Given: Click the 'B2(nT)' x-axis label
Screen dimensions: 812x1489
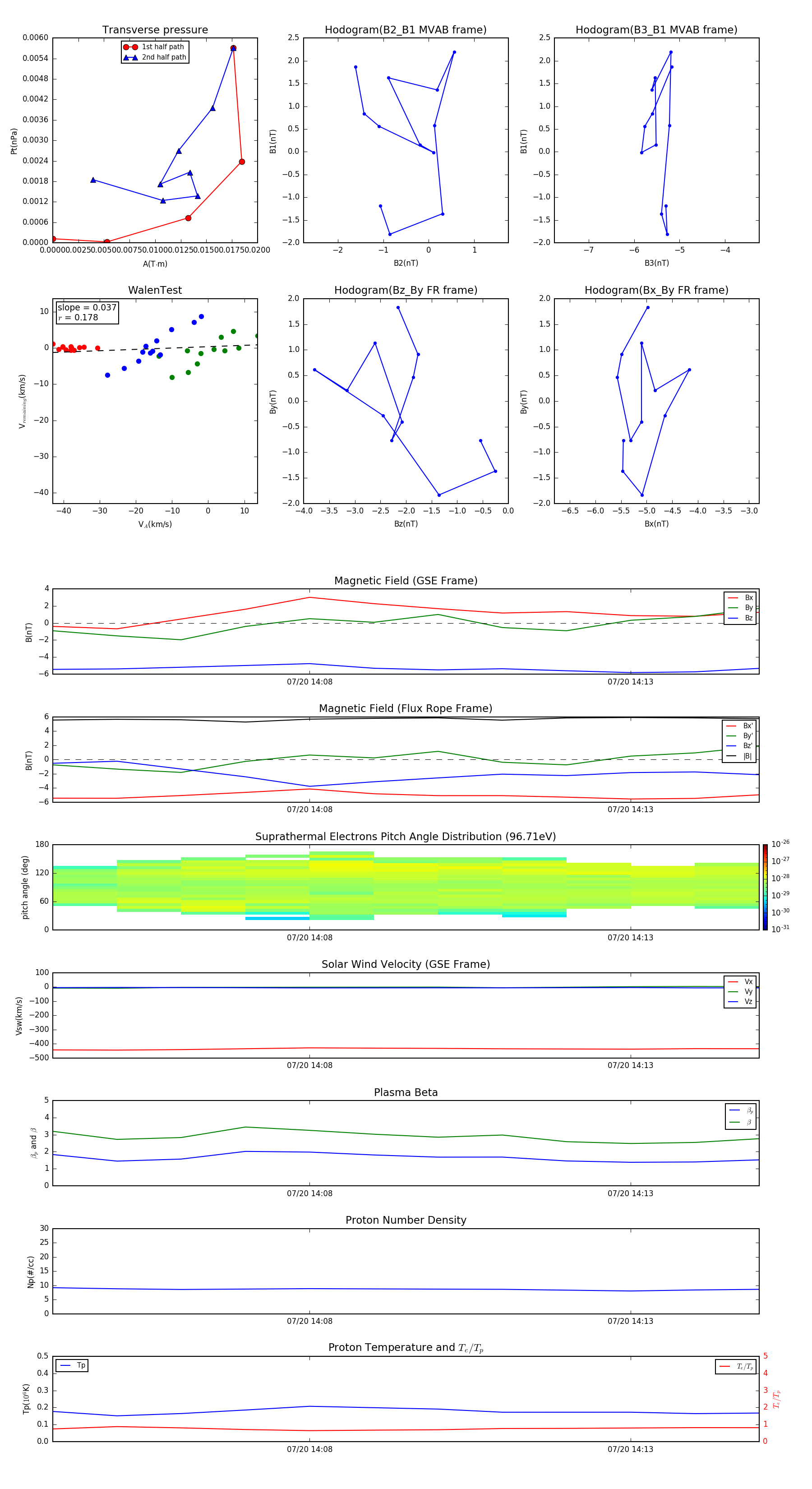Looking at the screenshot, I should [x=406, y=263].
